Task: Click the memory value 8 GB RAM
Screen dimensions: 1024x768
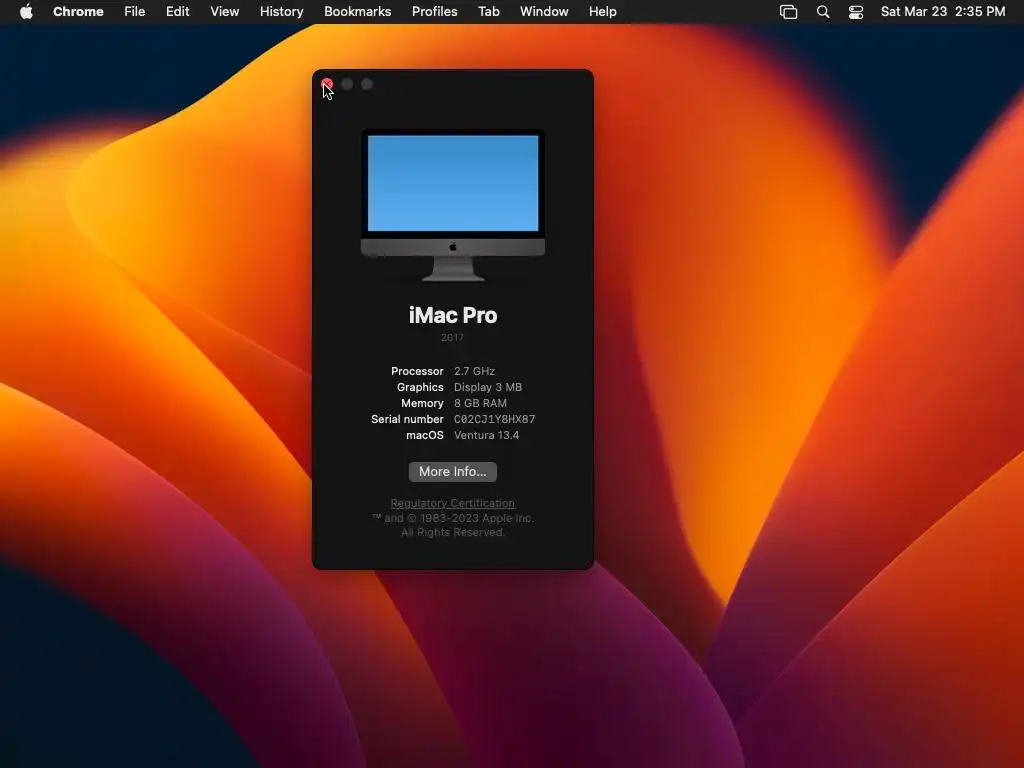Action: tap(480, 404)
